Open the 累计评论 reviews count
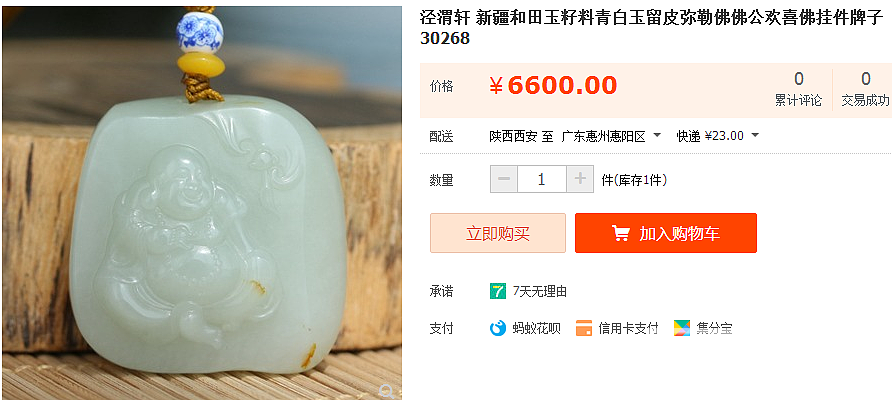 [x=798, y=89]
